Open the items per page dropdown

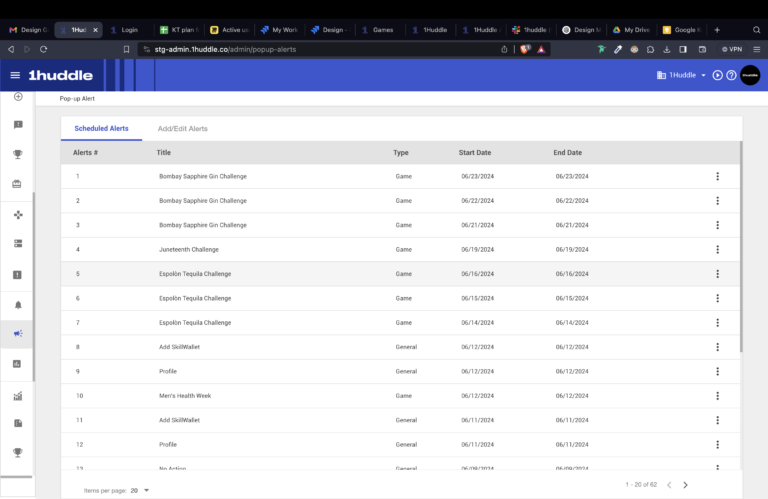(x=140, y=490)
